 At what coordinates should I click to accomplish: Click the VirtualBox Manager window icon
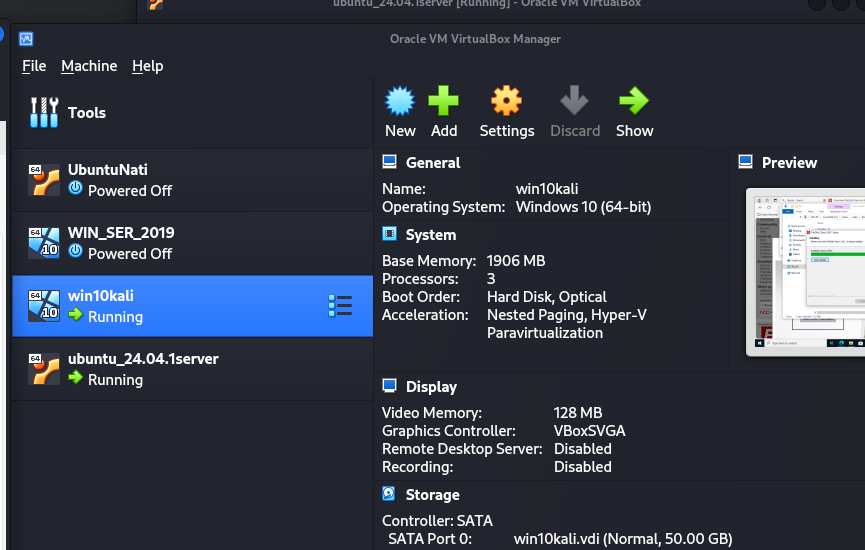26,39
